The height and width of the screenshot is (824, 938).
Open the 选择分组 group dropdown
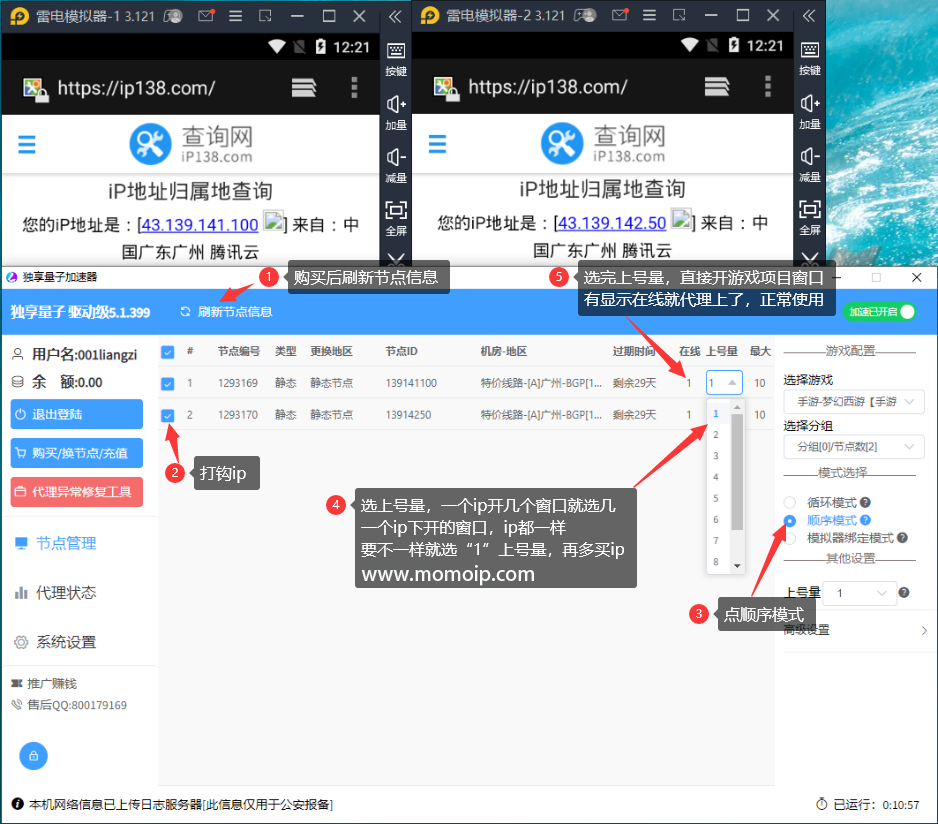pyautogui.click(x=853, y=446)
